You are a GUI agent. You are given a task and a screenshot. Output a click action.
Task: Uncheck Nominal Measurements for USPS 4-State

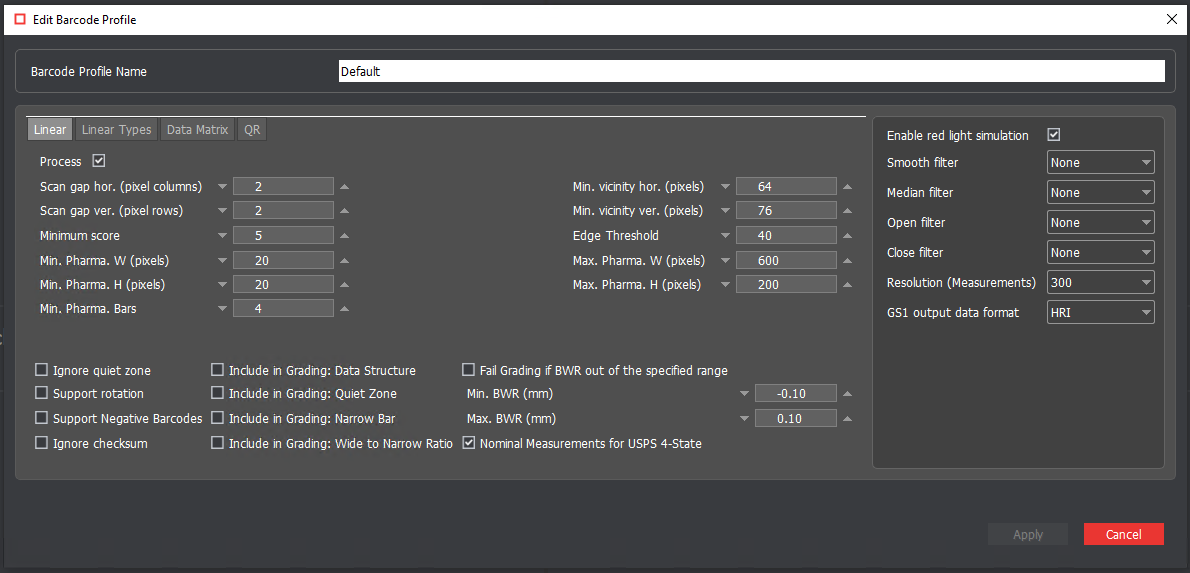468,443
